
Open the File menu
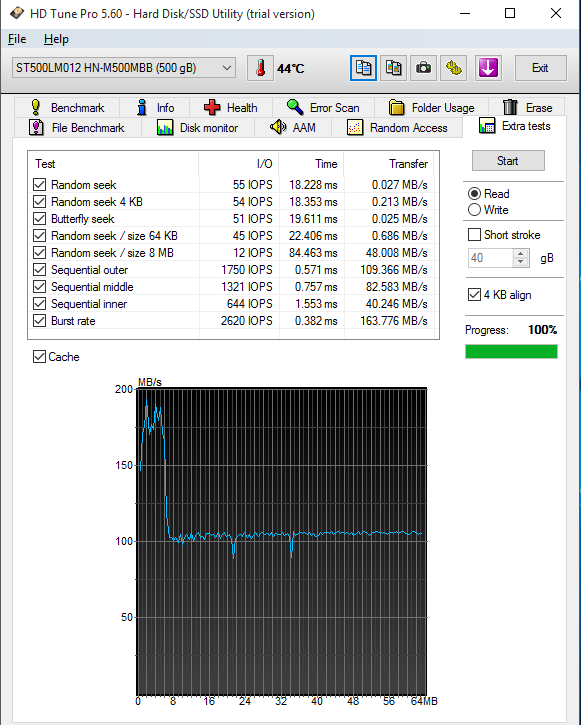pos(17,39)
